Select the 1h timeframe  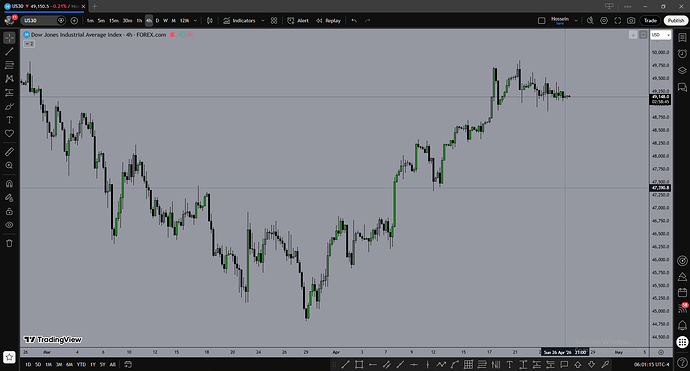click(x=139, y=21)
